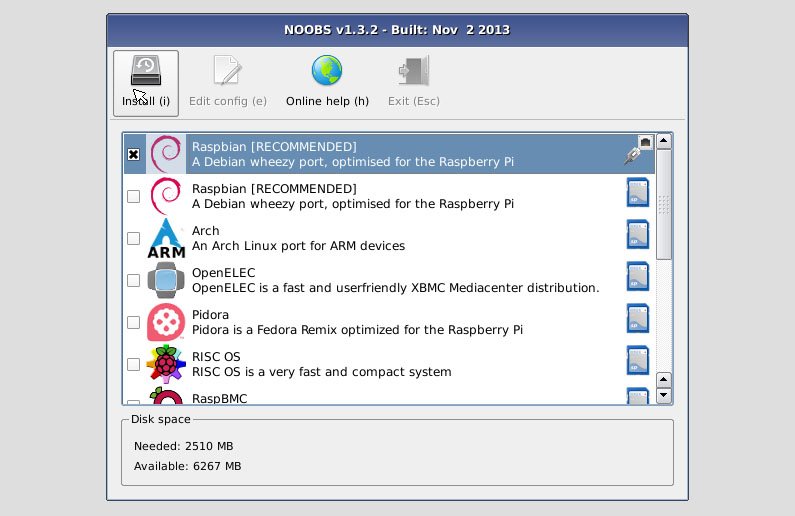Click the OpenELEC logo icon
795x516 pixels.
click(166, 281)
